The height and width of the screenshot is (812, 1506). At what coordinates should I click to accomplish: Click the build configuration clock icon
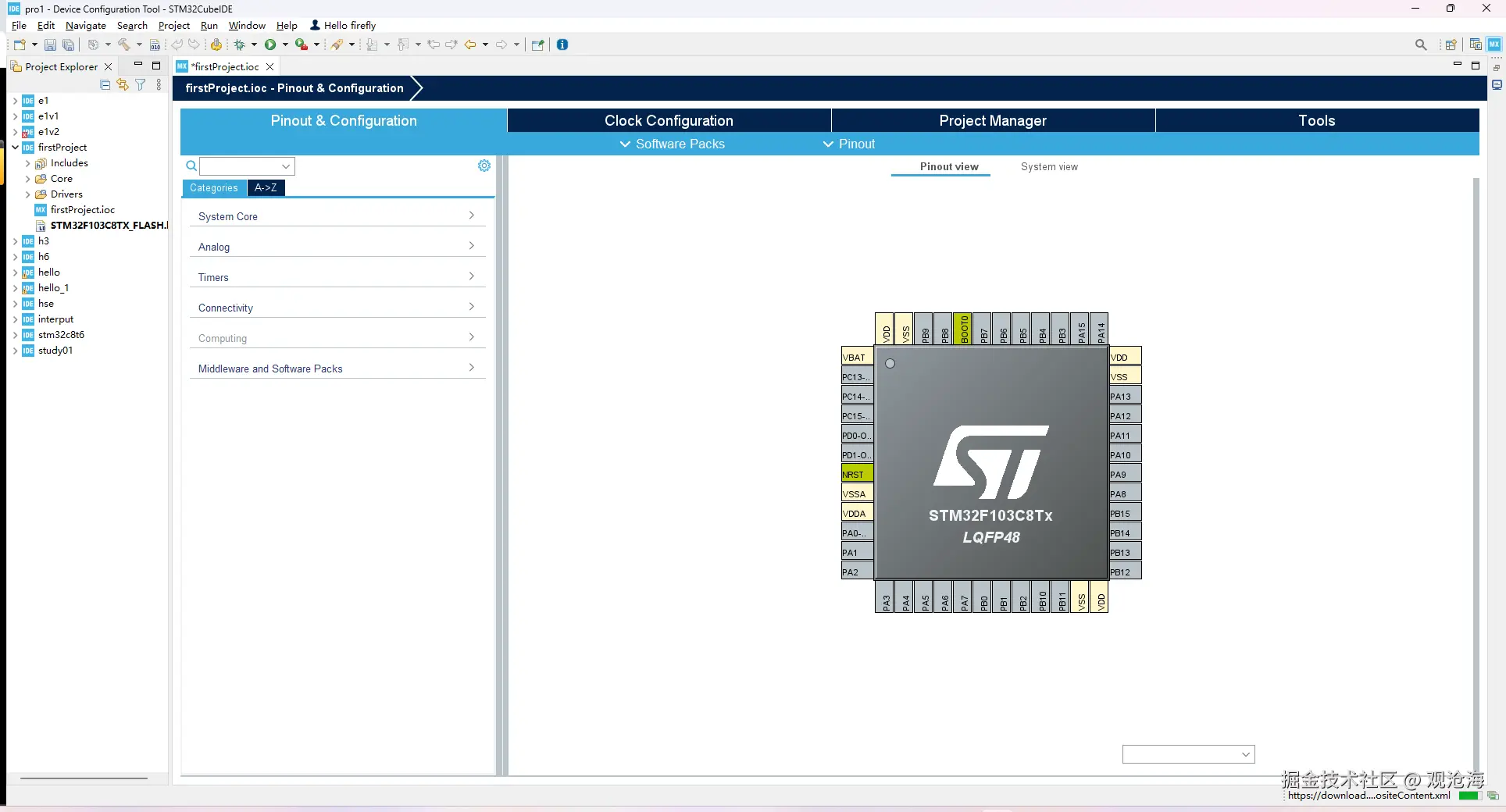pyautogui.click(x=93, y=45)
